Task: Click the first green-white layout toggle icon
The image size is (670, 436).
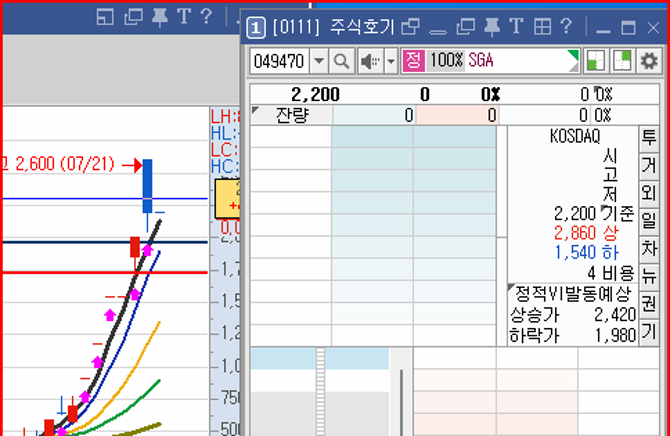Action: click(596, 61)
